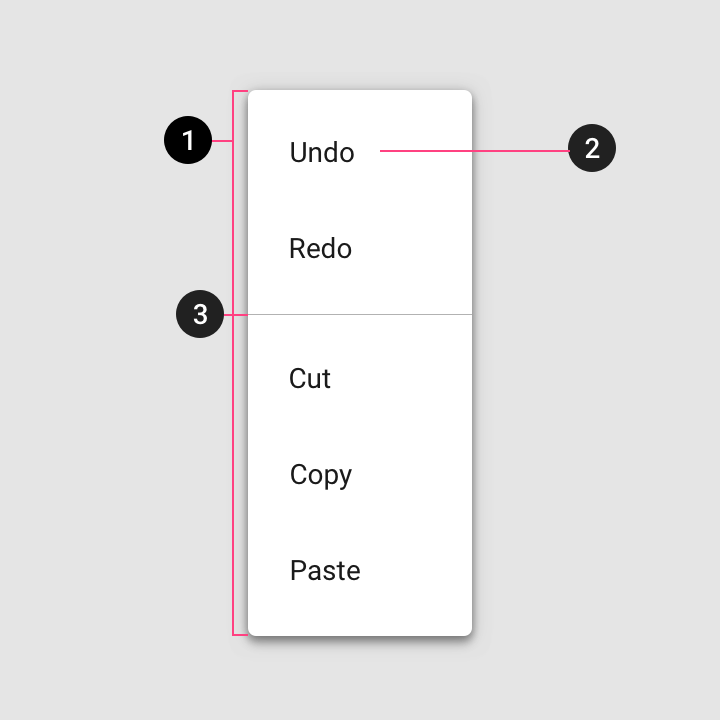Choose the Paste menu item
Screen dimensions: 720x720
360,570
